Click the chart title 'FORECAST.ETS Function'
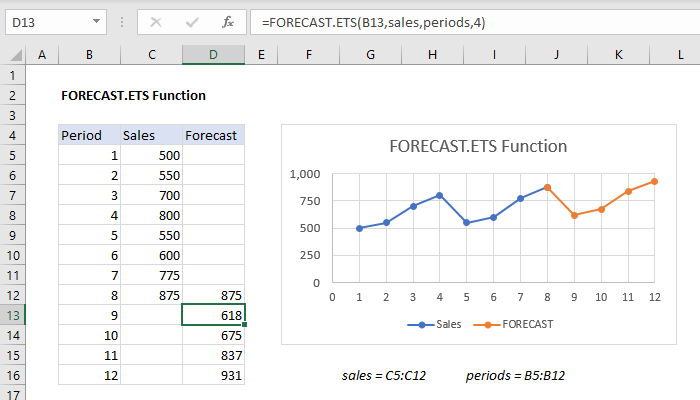 pyautogui.click(x=478, y=146)
